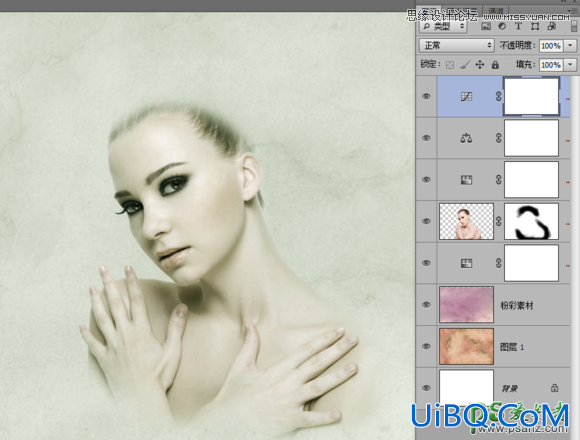Click the mask link icon on Curves layer
Screen dimensions: 580x440
click(x=499, y=97)
